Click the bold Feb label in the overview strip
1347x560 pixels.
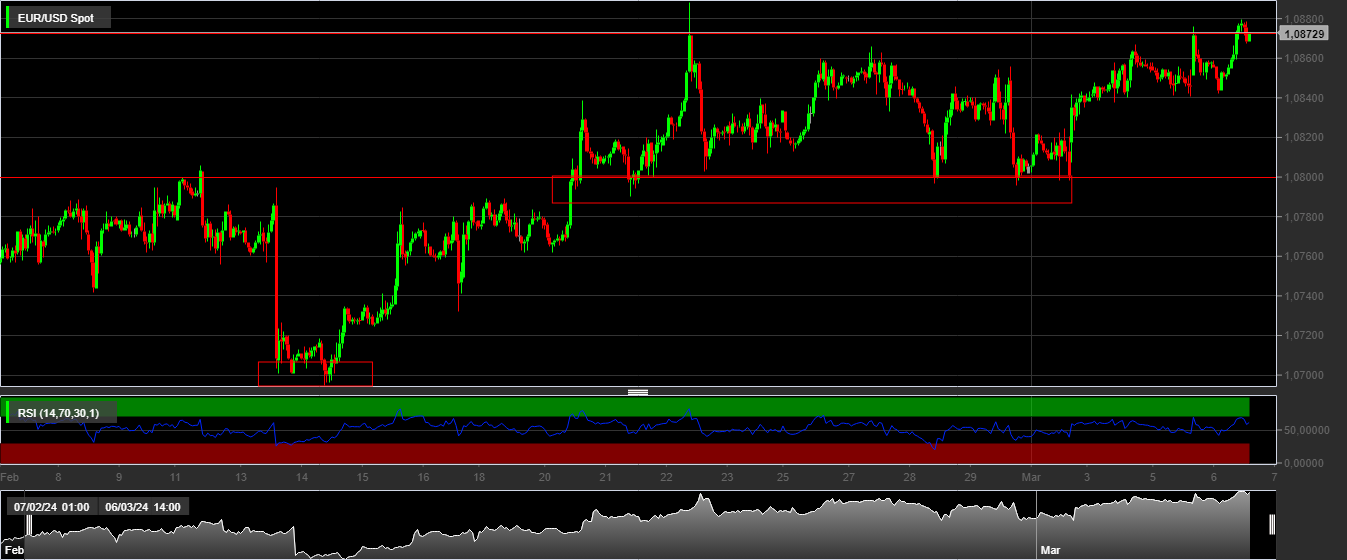[15, 550]
